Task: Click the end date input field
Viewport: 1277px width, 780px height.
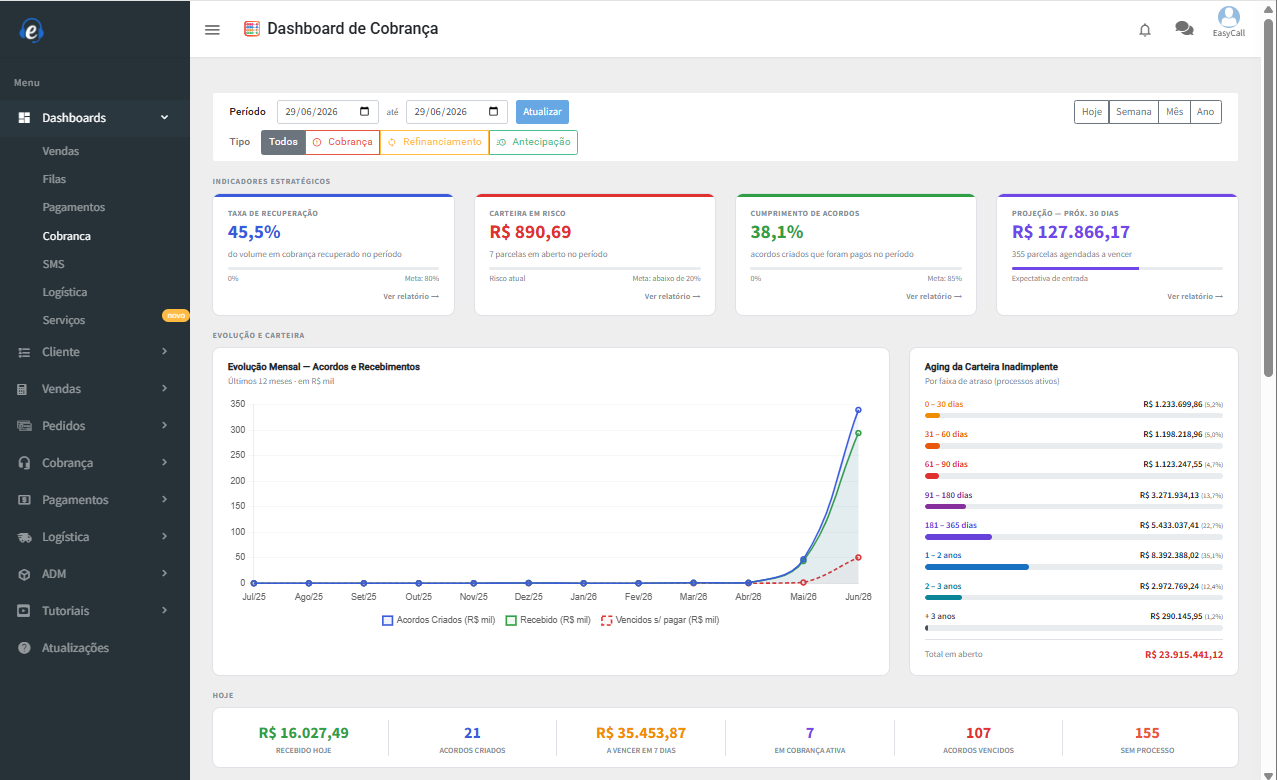Action: pyautogui.click(x=457, y=112)
